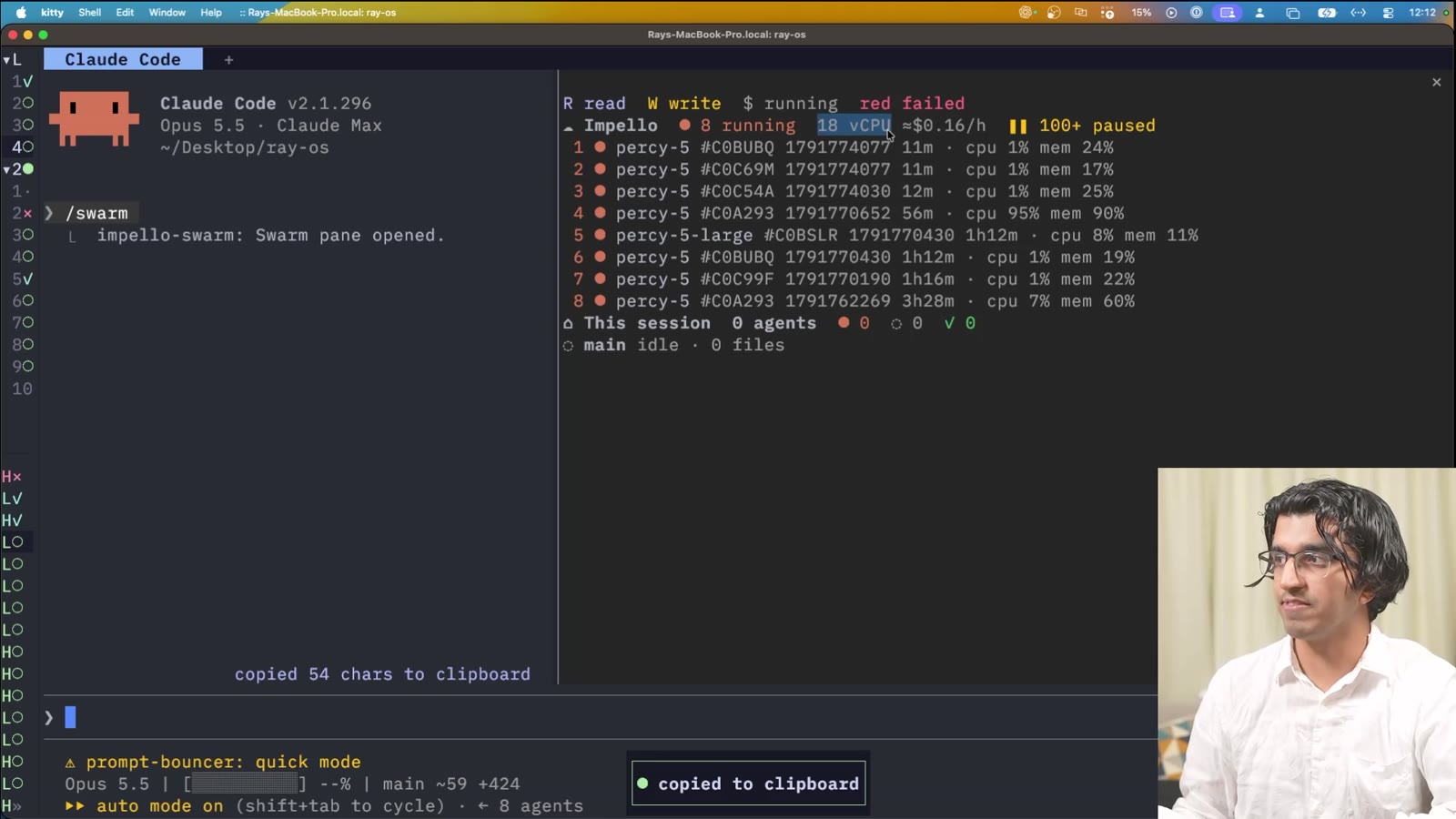Viewport: 1456px width, 819px height.
Task: Click the main idle row
Action: (673, 345)
